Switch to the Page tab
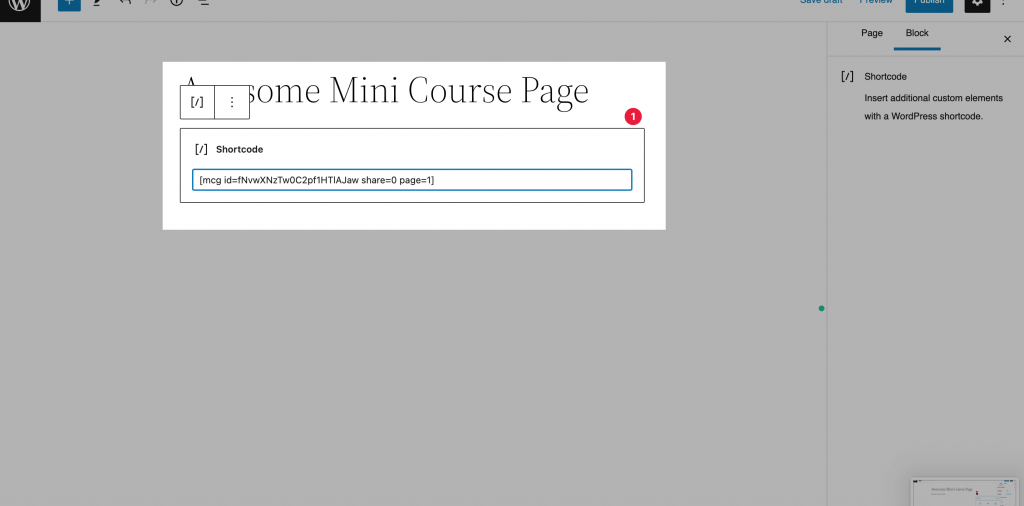Image resolution: width=1024 pixels, height=506 pixels. [x=872, y=33]
